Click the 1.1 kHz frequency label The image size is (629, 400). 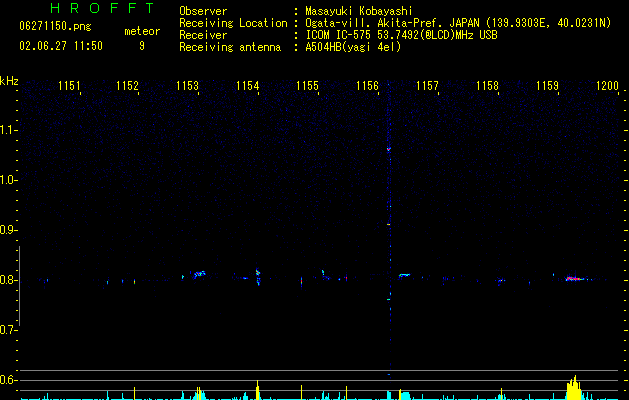[x=8, y=130]
